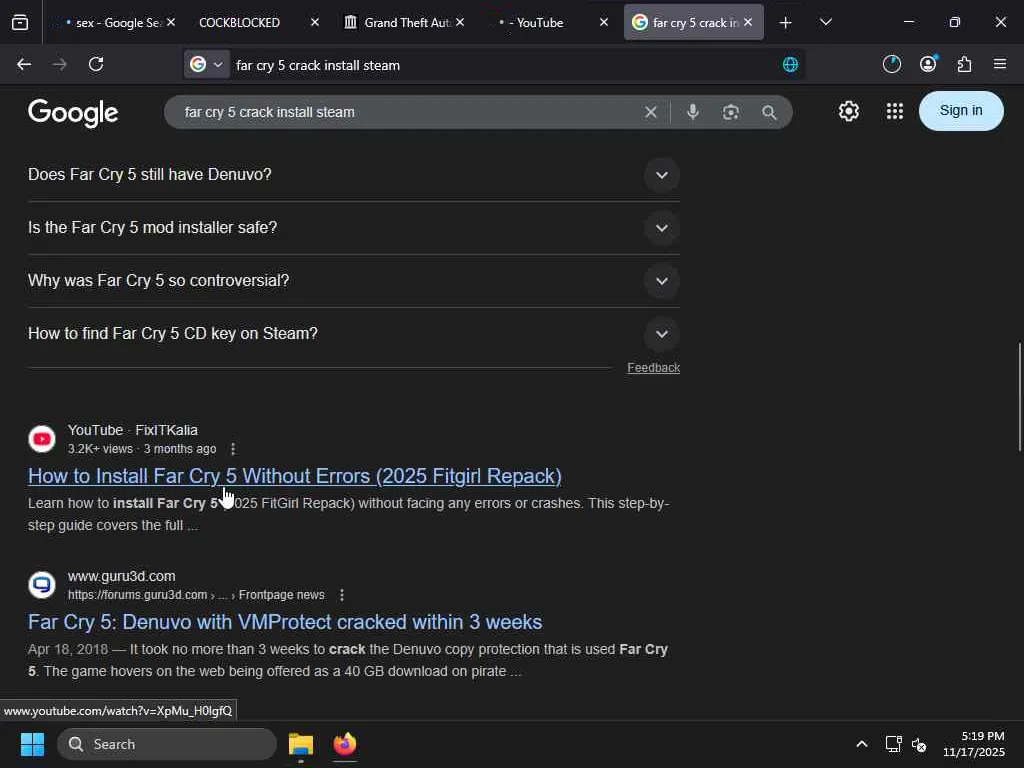Open the Windows Start menu
This screenshot has width=1024, height=768.
[x=32, y=744]
